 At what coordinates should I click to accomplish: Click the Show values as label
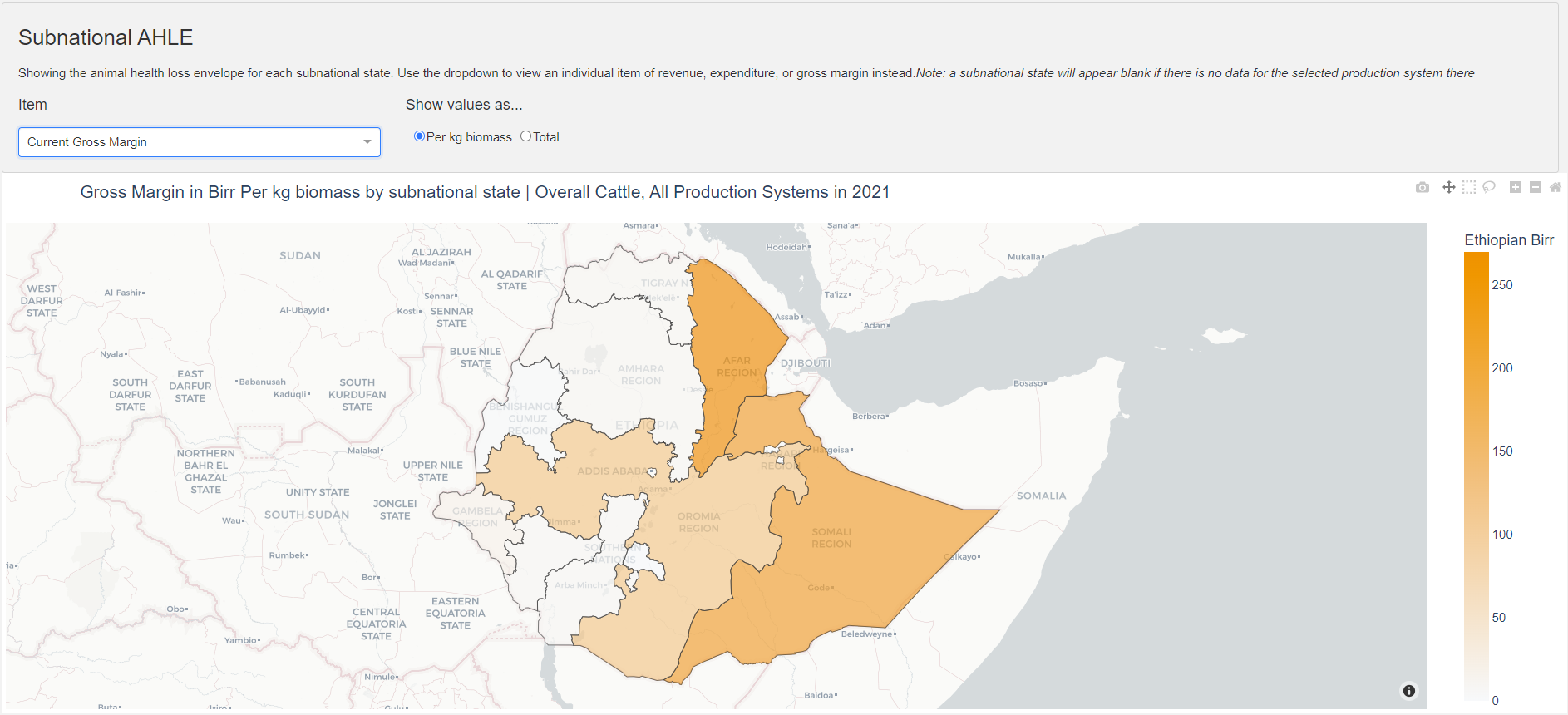464,105
